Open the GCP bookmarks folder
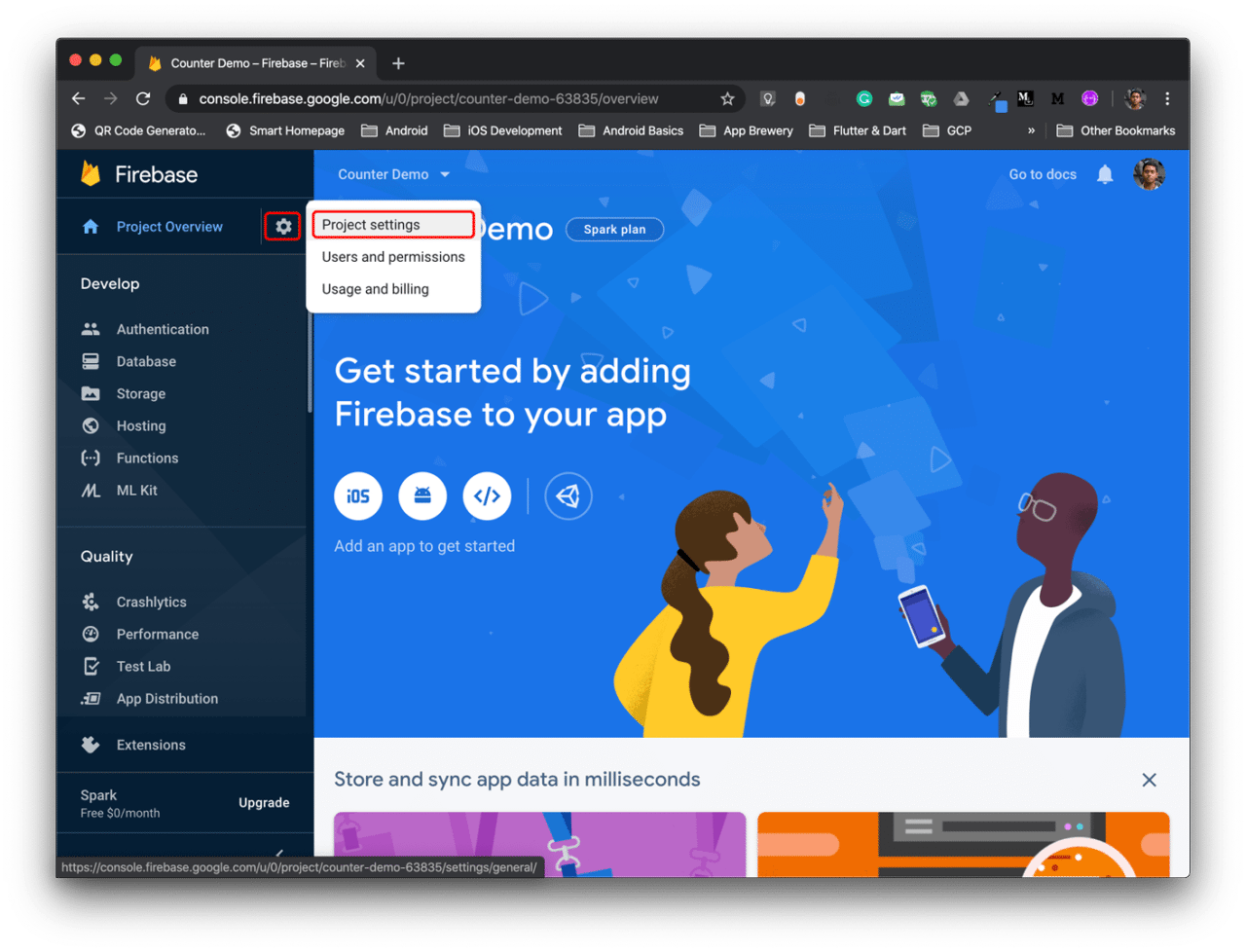Viewport: 1246px width, 952px height. tap(947, 130)
